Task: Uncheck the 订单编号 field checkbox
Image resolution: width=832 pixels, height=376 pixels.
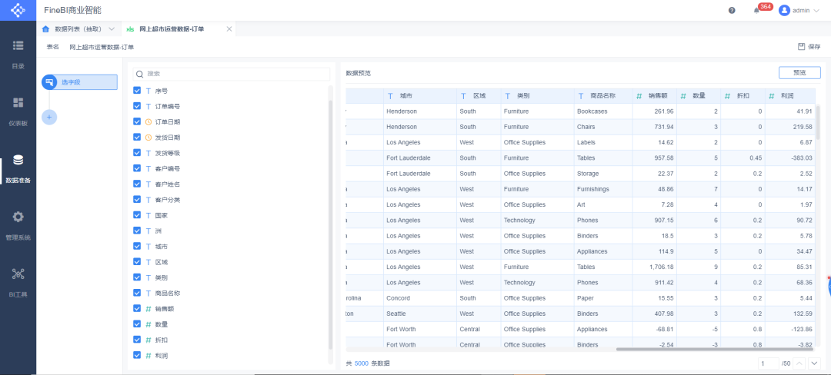Action: (137, 106)
